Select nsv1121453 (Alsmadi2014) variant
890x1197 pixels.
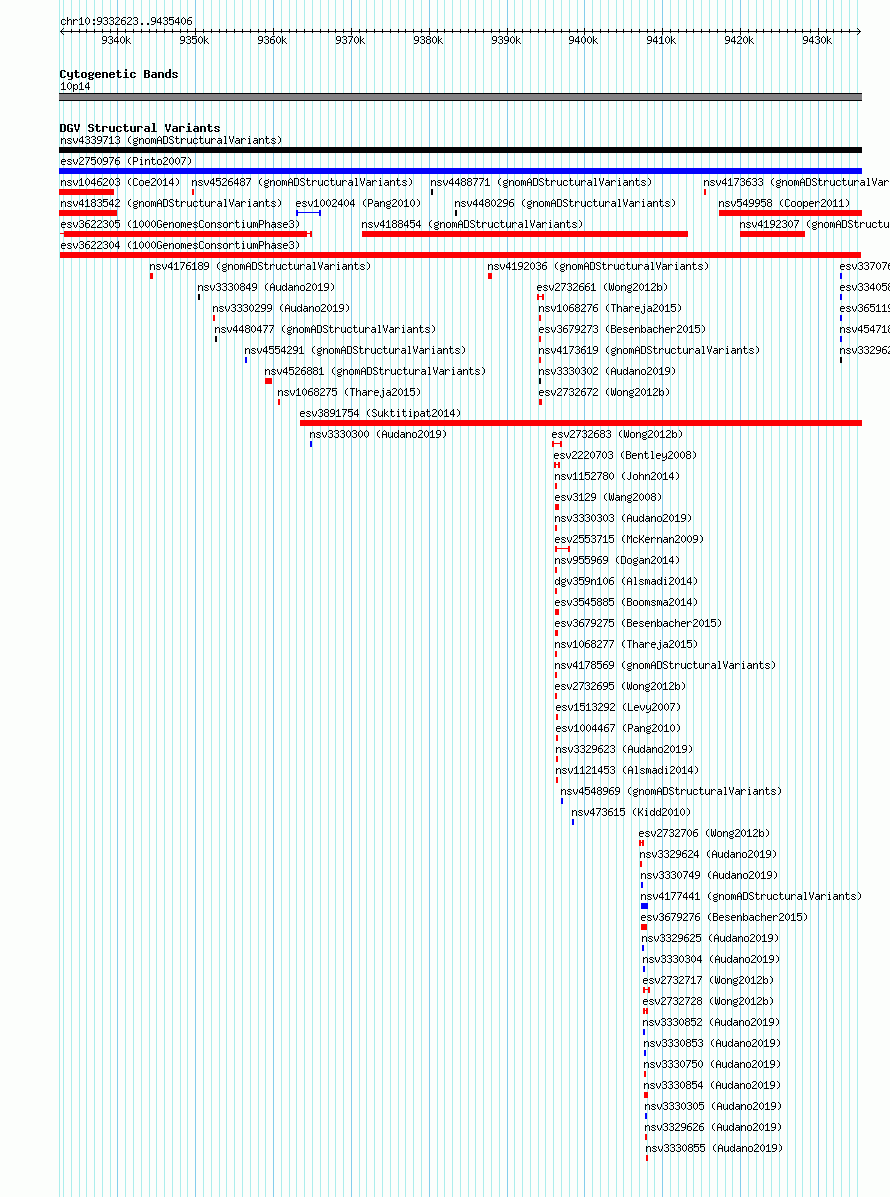coord(627,770)
